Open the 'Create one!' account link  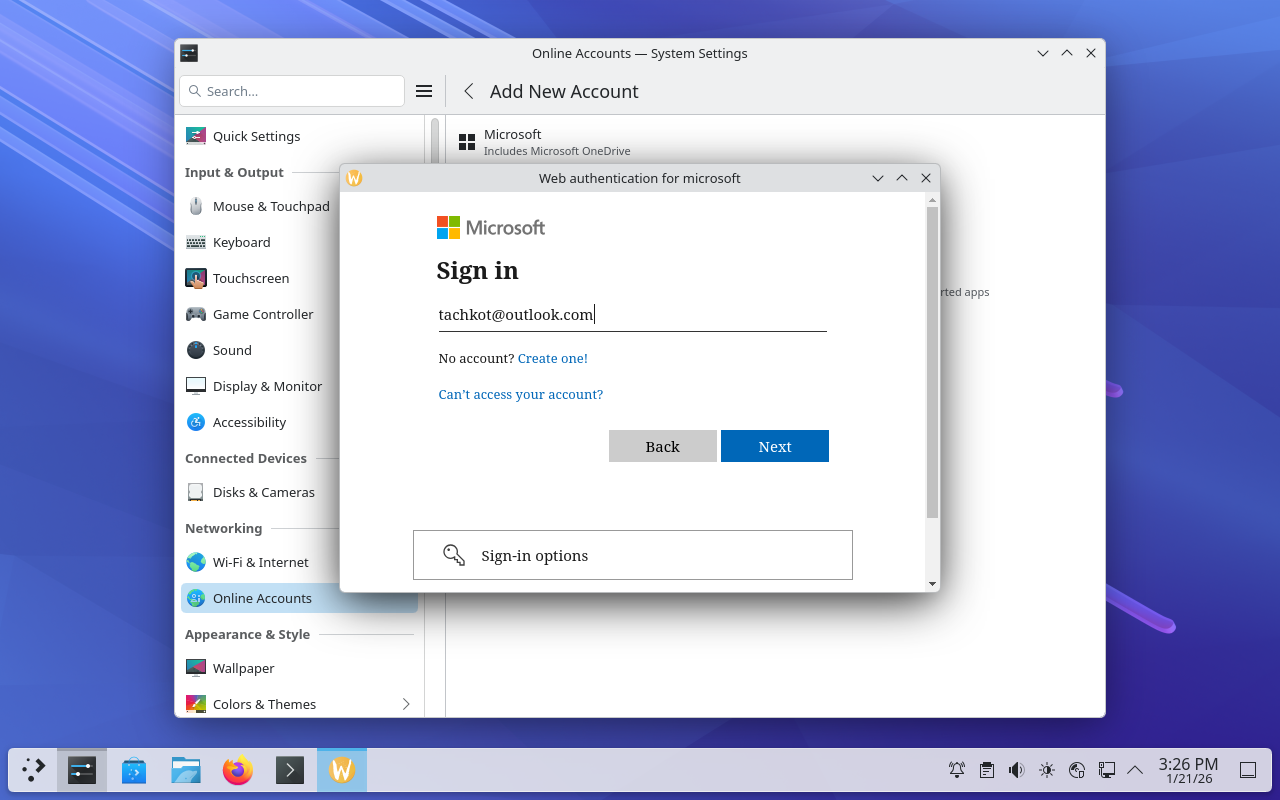[552, 358]
